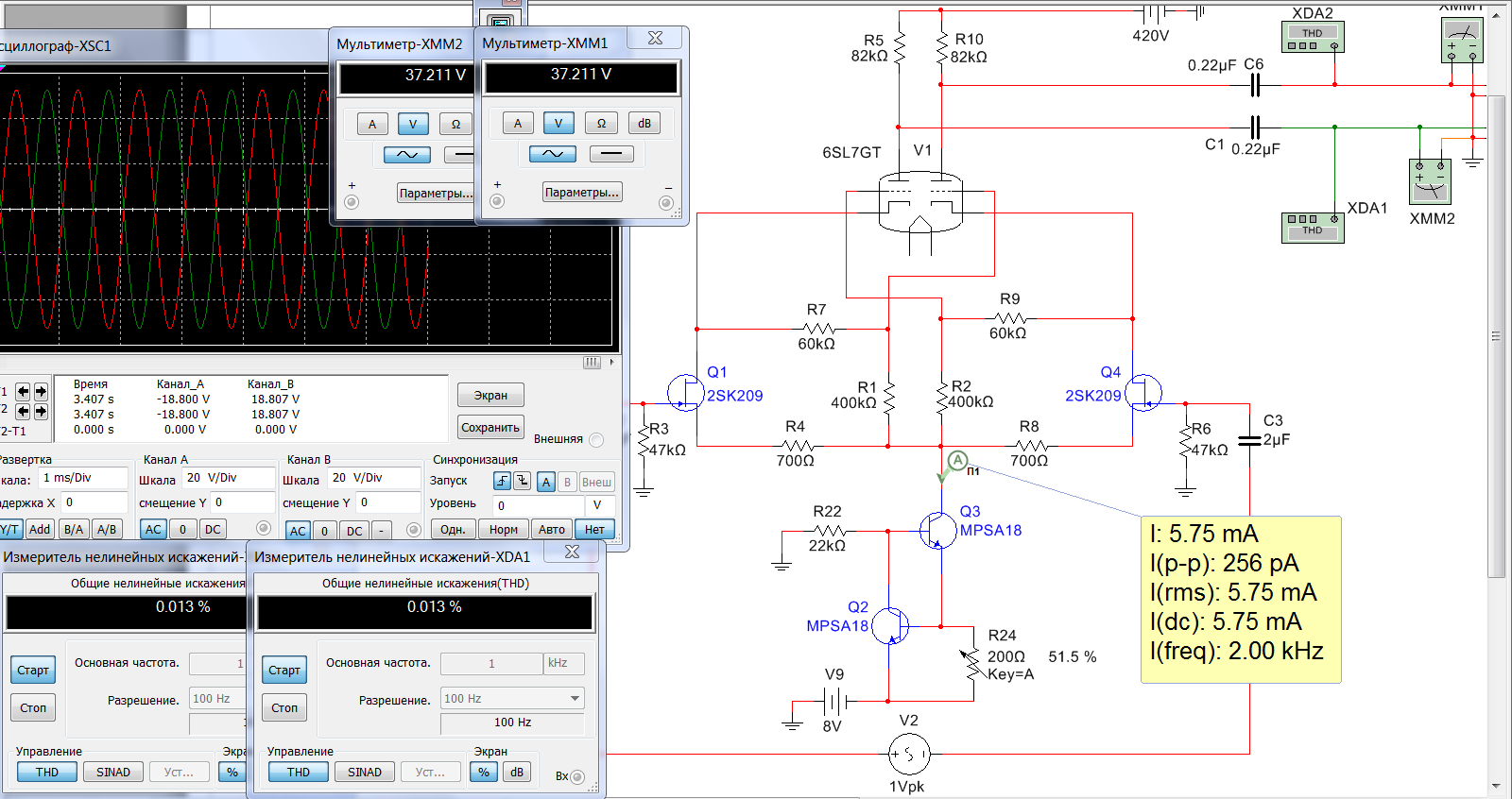Move the T1 cursor left on the oscilloscope
This screenshot has width=1512, height=799.
click(24, 391)
